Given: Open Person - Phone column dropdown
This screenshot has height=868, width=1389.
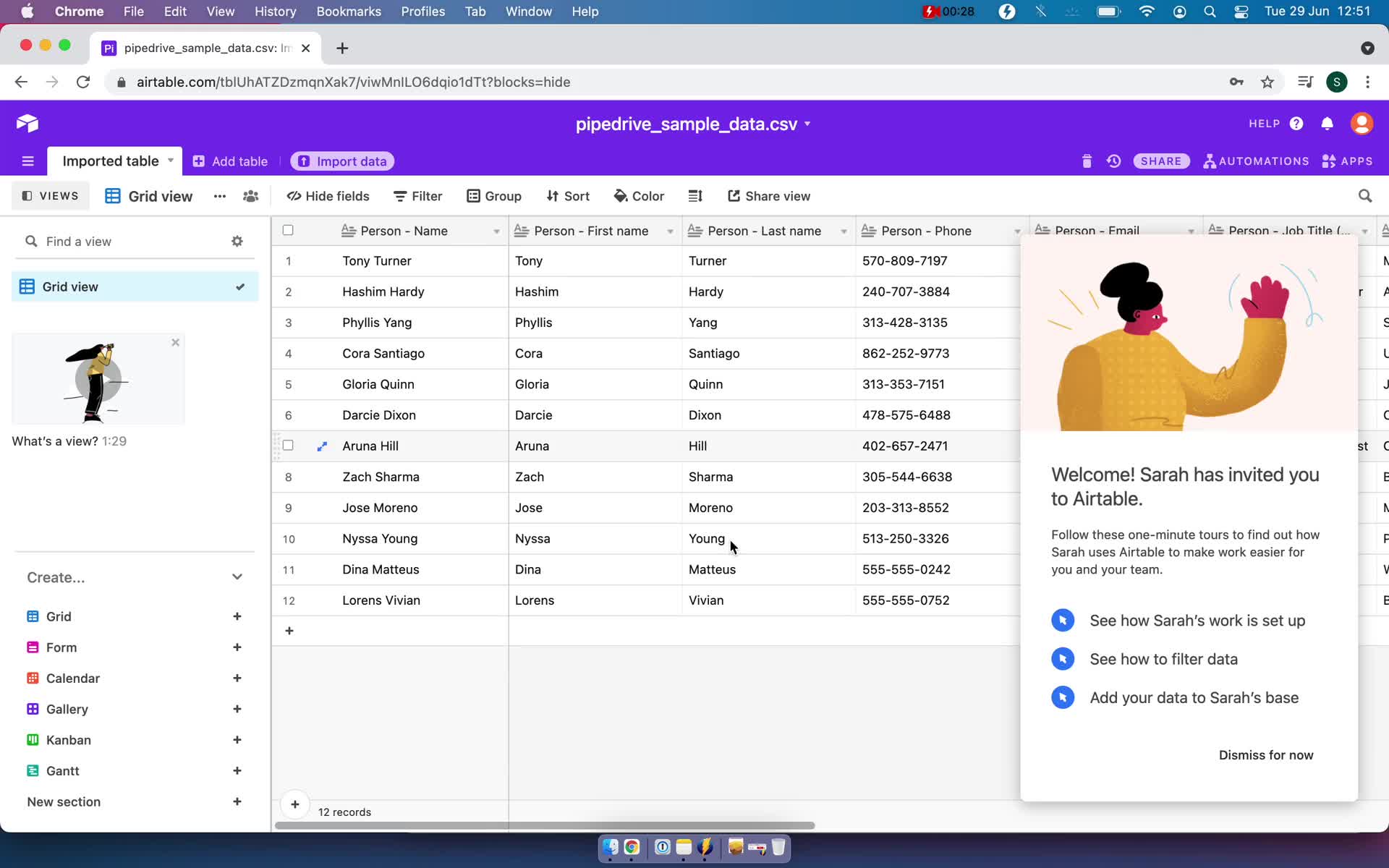Looking at the screenshot, I should click(x=1017, y=231).
